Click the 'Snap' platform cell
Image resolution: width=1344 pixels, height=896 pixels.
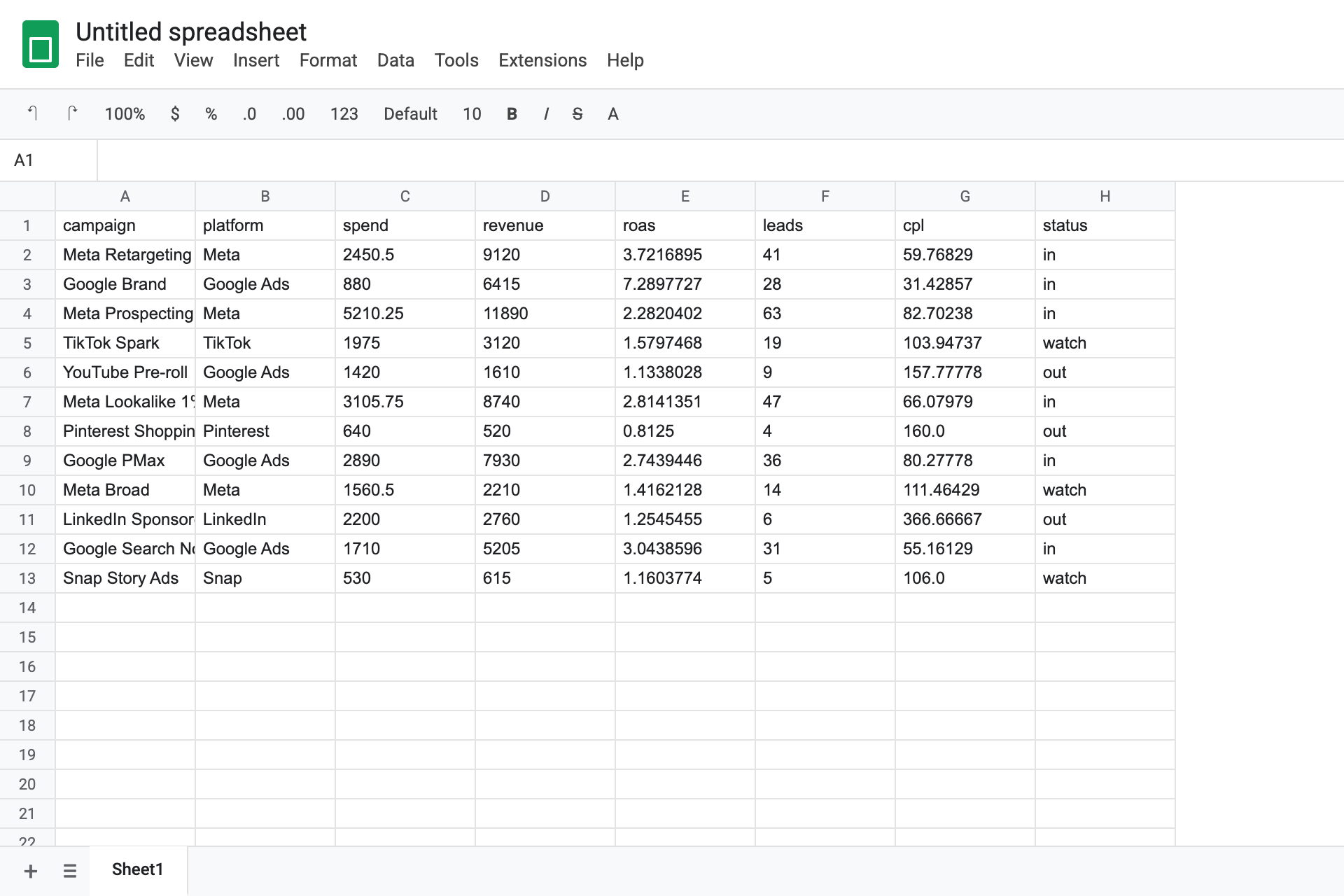pos(265,578)
